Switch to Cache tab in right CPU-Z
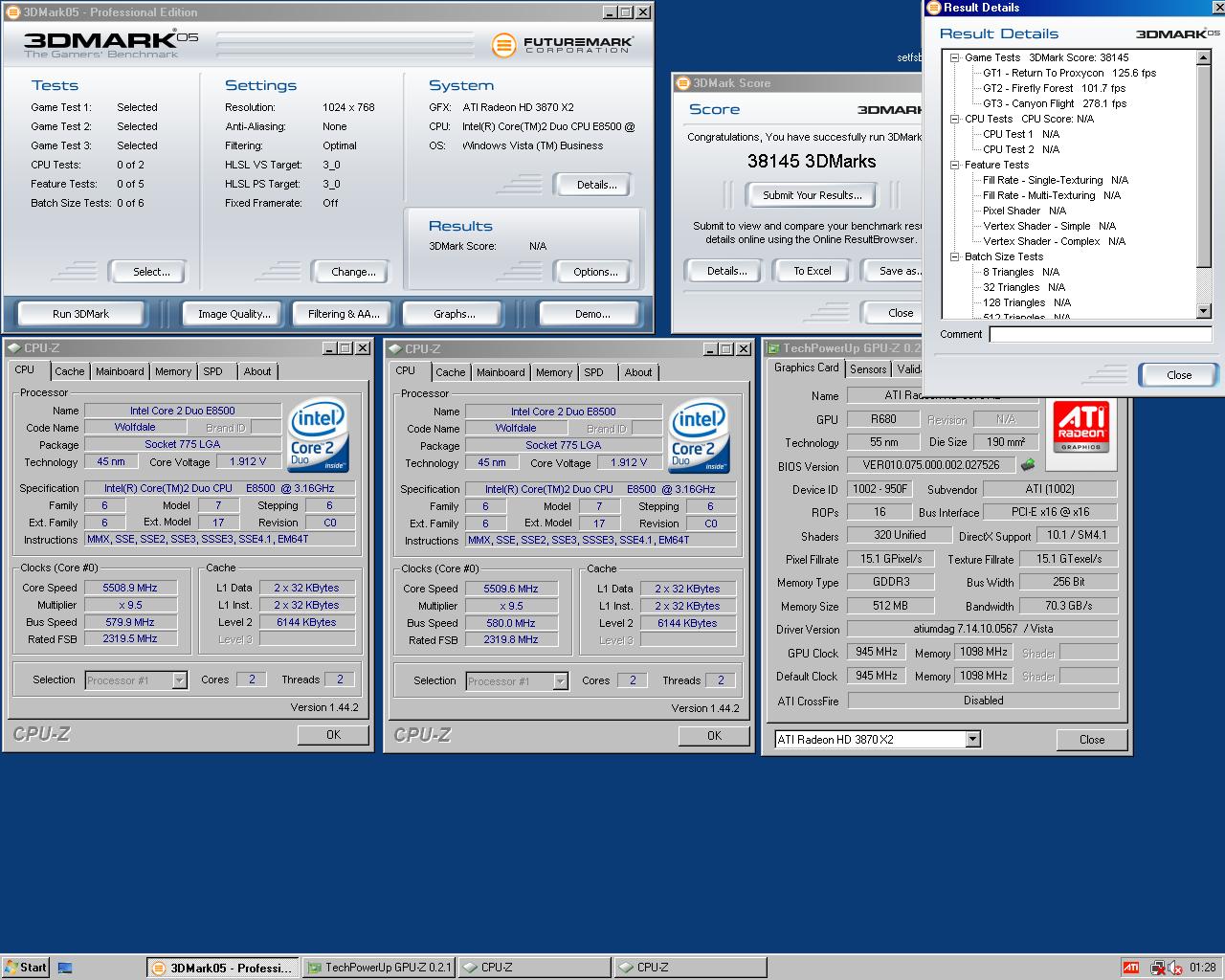This screenshot has width=1225, height=980. click(450, 372)
